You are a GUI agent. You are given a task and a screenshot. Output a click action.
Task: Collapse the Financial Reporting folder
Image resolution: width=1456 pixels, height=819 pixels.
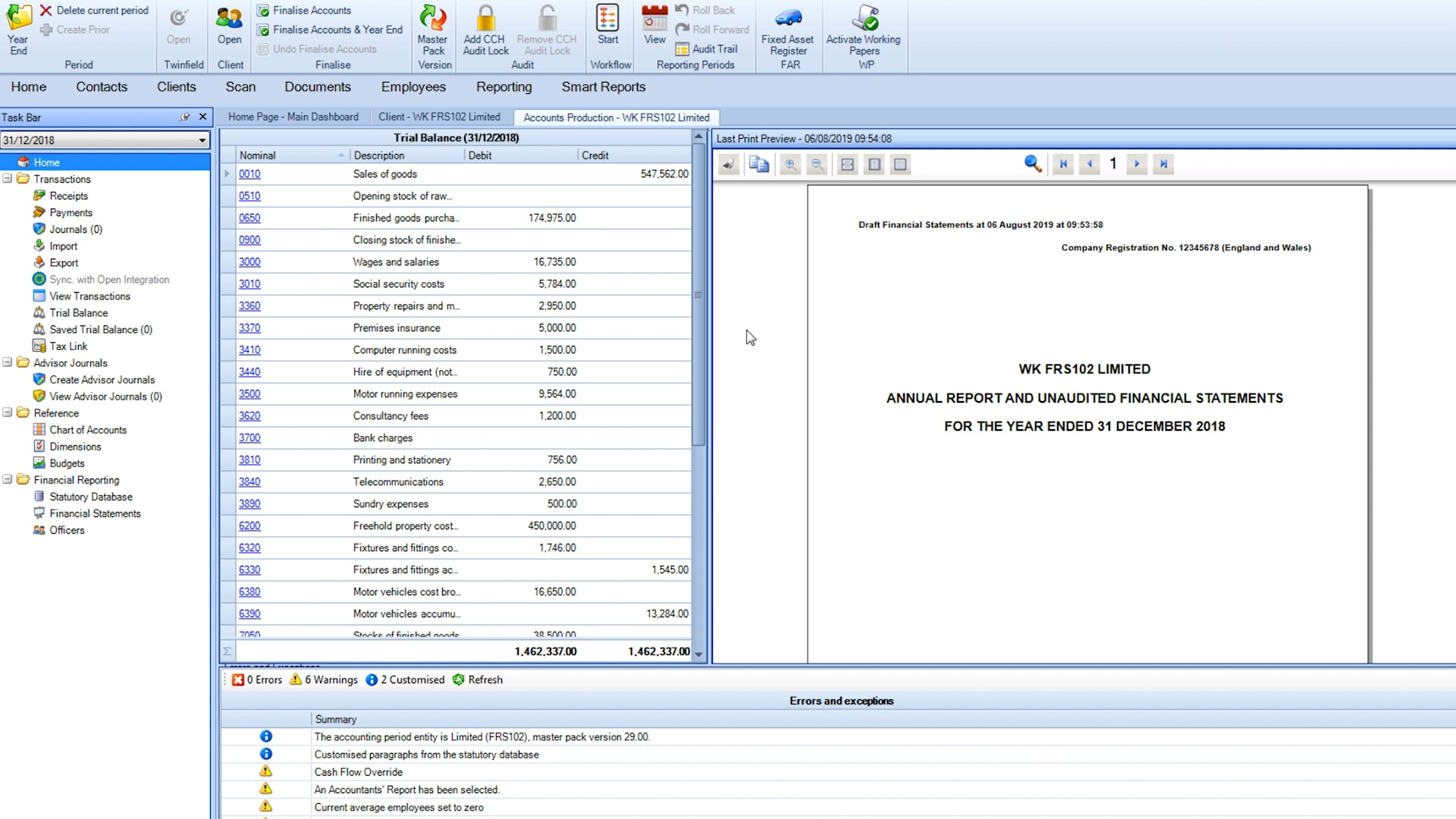point(8,479)
